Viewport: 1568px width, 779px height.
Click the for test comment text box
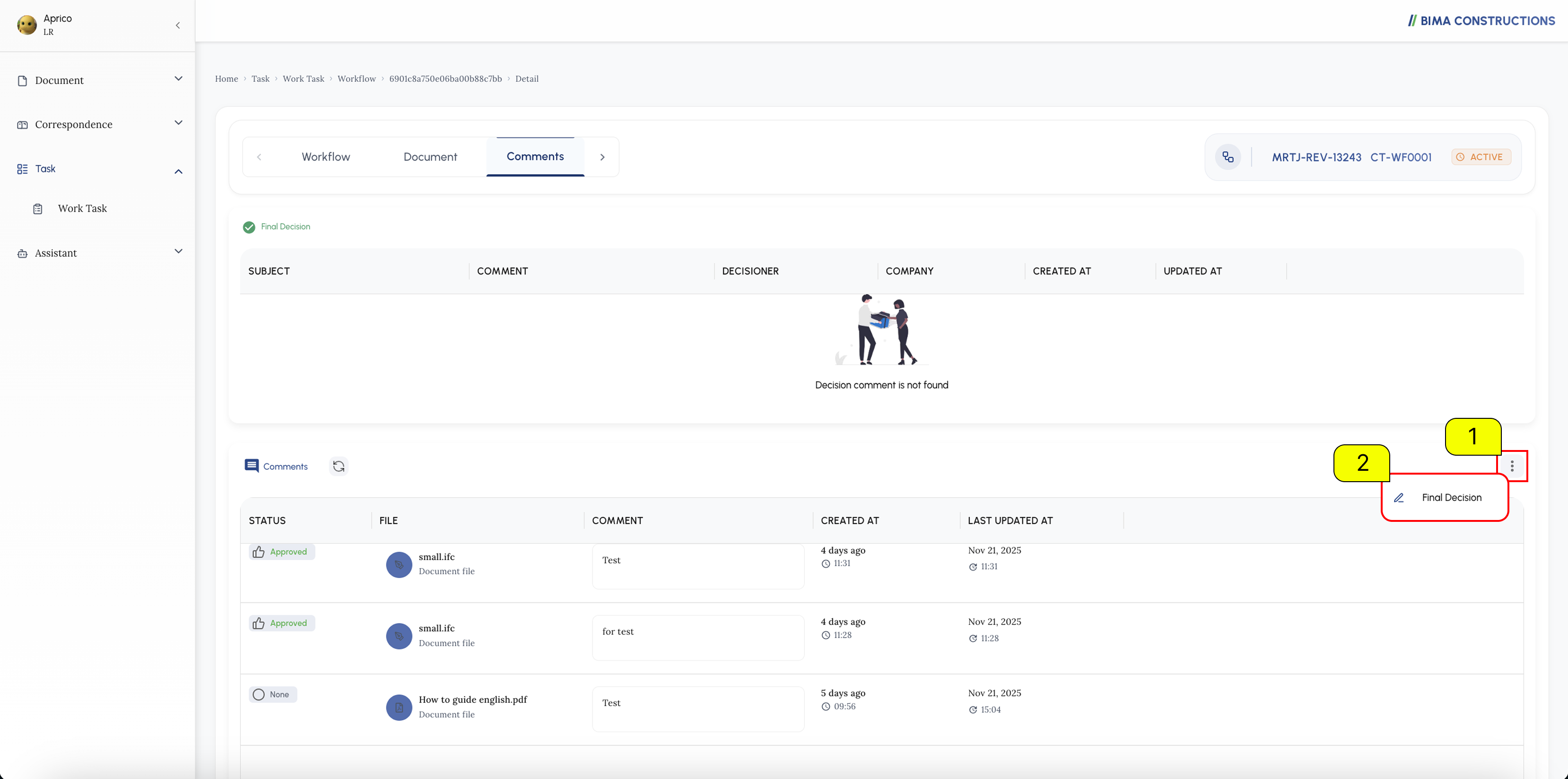pyautogui.click(x=698, y=638)
